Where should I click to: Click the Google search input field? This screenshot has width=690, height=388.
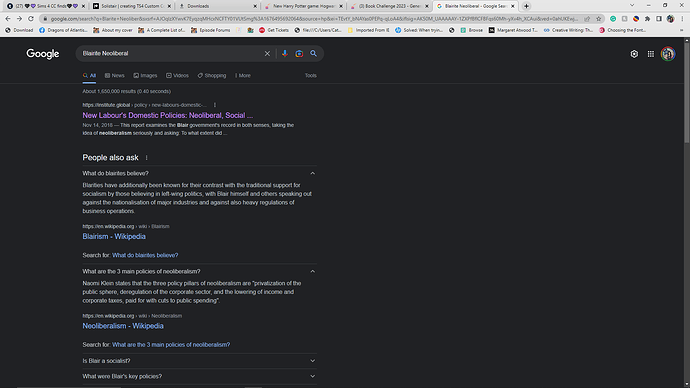[171, 54]
